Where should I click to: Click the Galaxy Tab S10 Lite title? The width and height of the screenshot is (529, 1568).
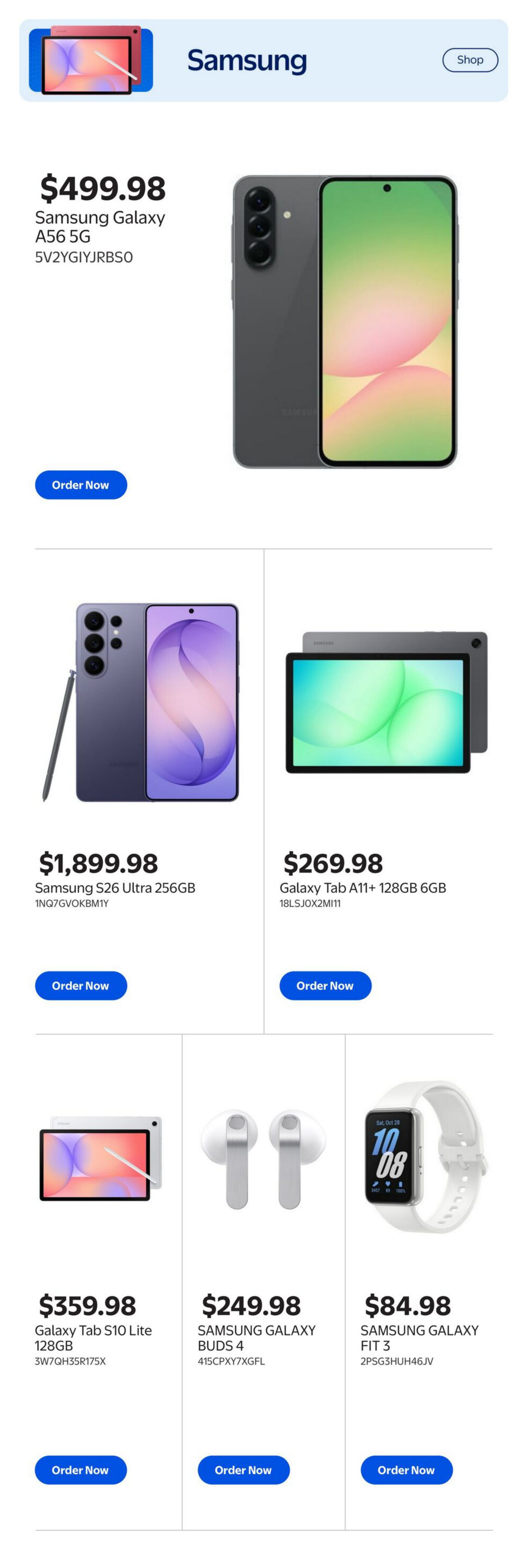coord(93,1337)
